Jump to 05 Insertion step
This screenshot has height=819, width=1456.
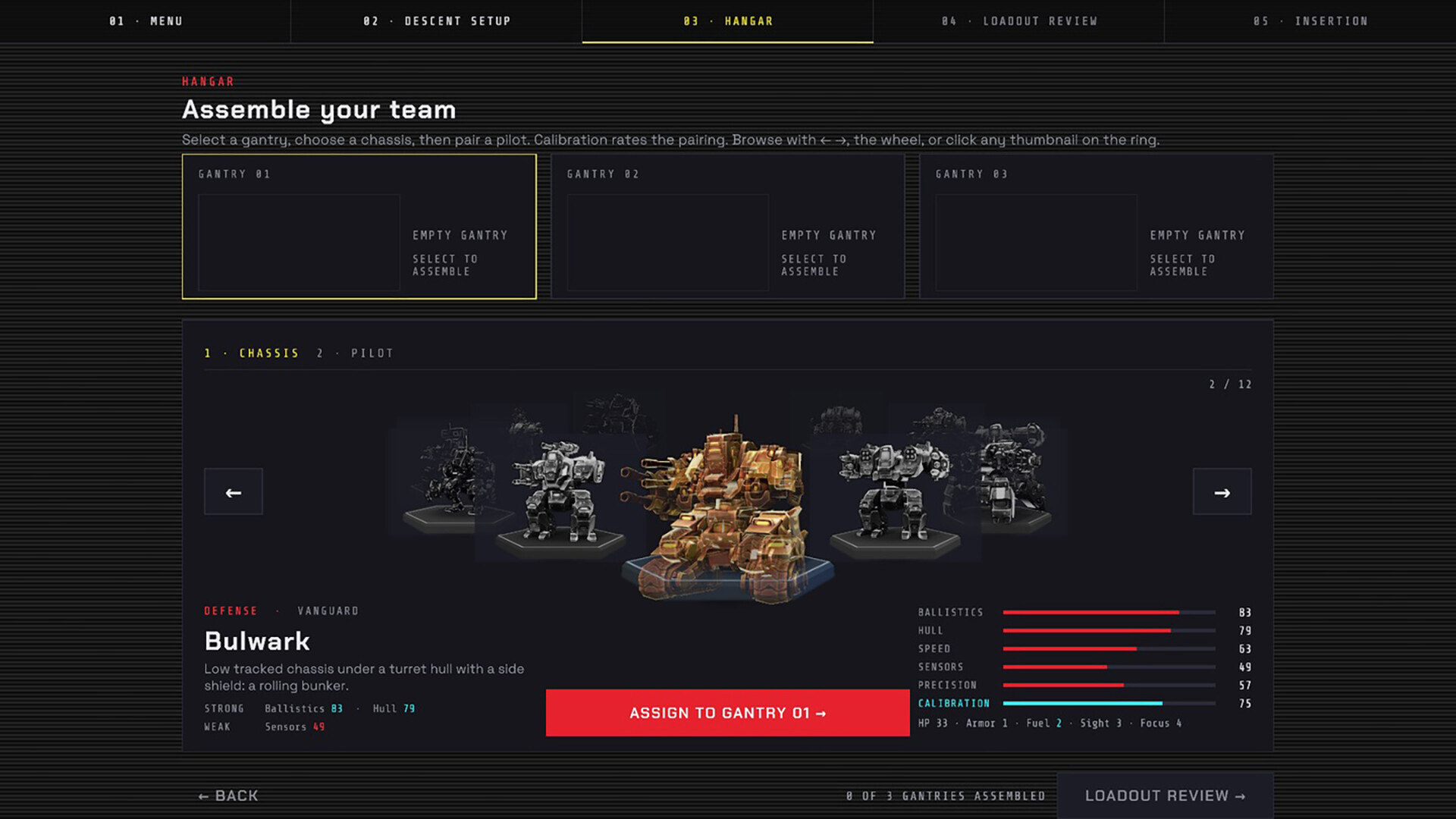(1310, 21)
